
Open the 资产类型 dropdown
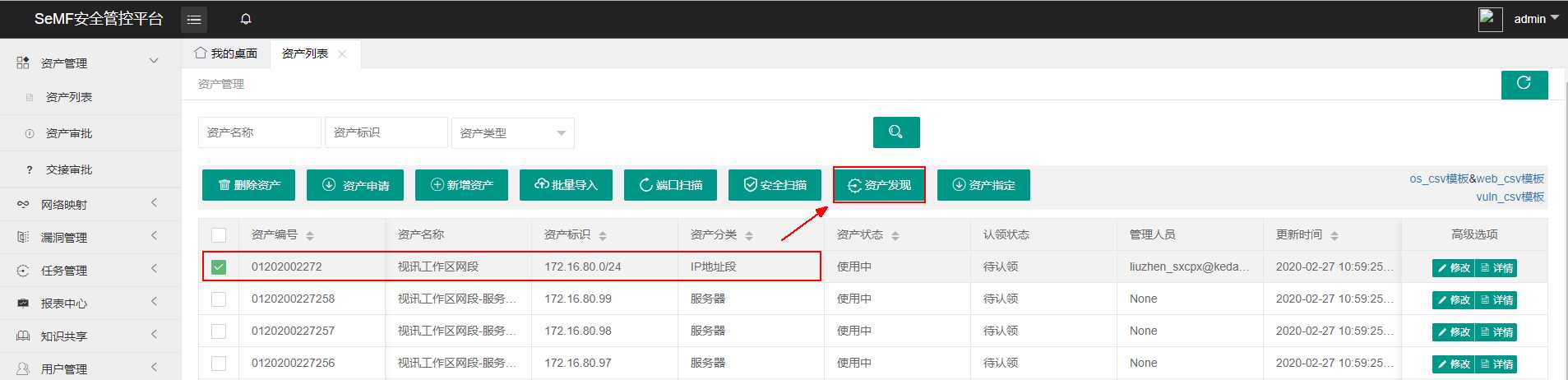point(513,132)
